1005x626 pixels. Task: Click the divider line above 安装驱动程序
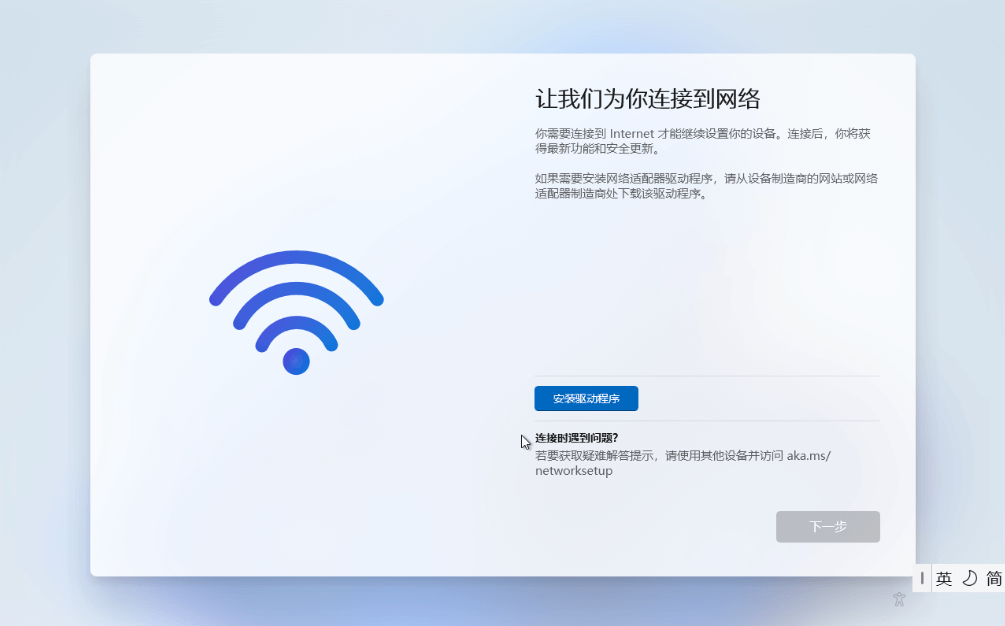pyautogui.click(x=707, y=376)
